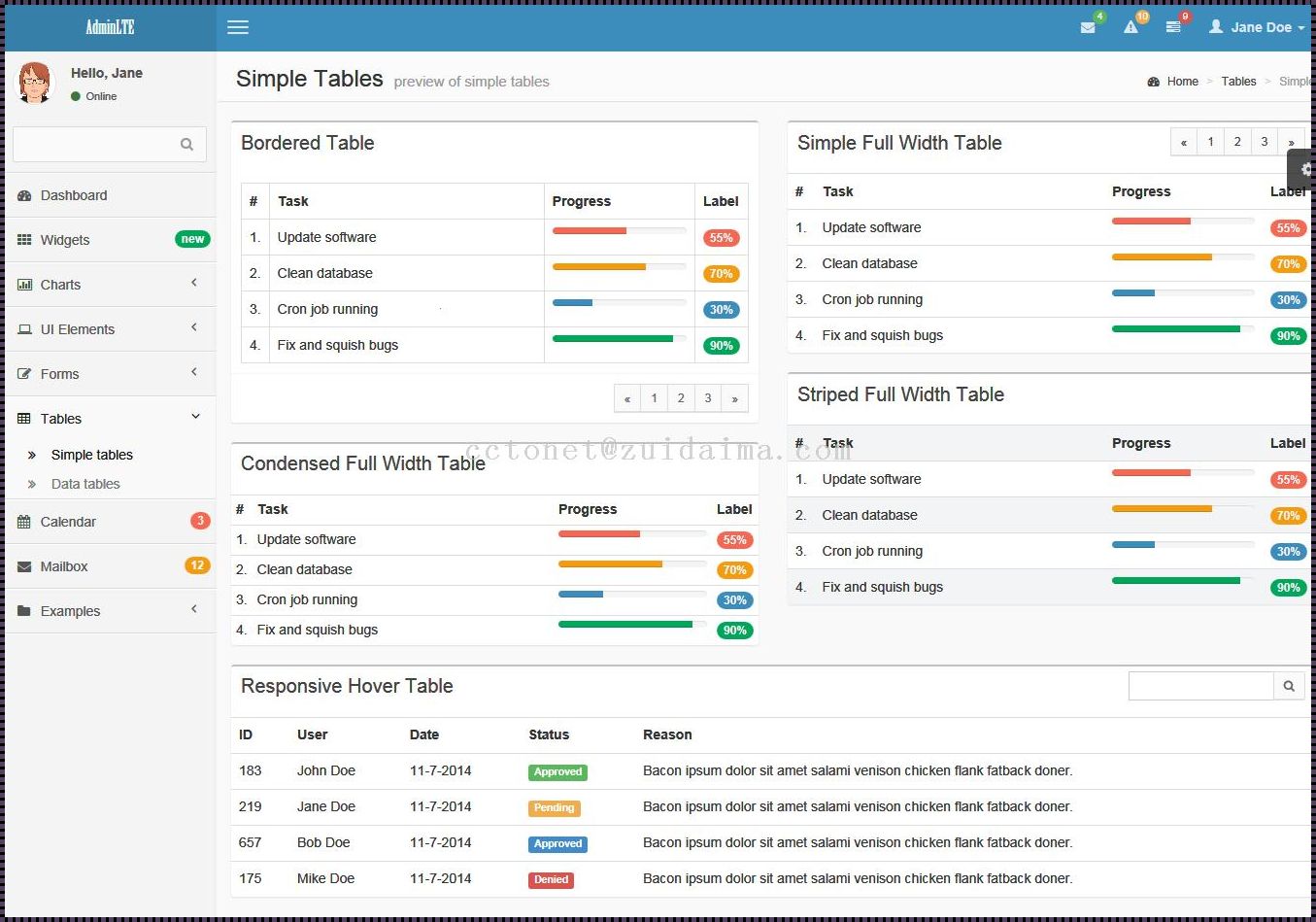Click the user icon beside Jane Doe
Viewport: 1316px width, 922px height.
coord(1216,26)
